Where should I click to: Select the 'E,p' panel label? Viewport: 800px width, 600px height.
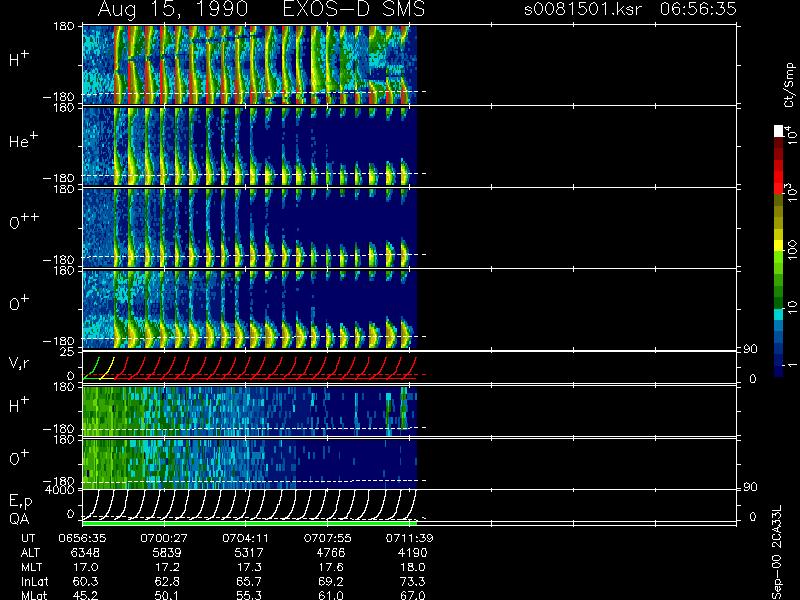(x=20, y=502)
